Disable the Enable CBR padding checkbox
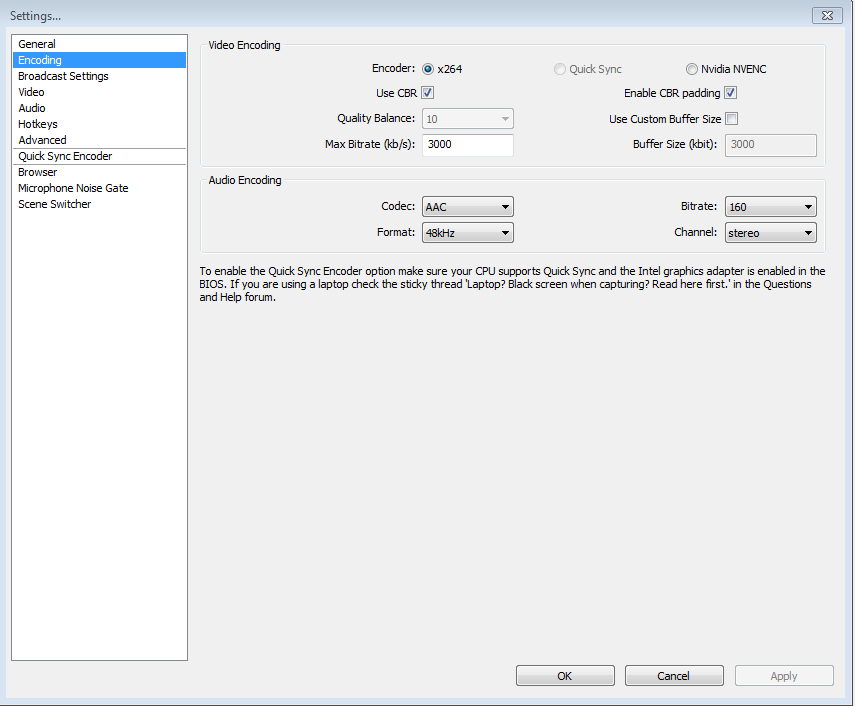The image size is (855, 706). tap(731, 93)
